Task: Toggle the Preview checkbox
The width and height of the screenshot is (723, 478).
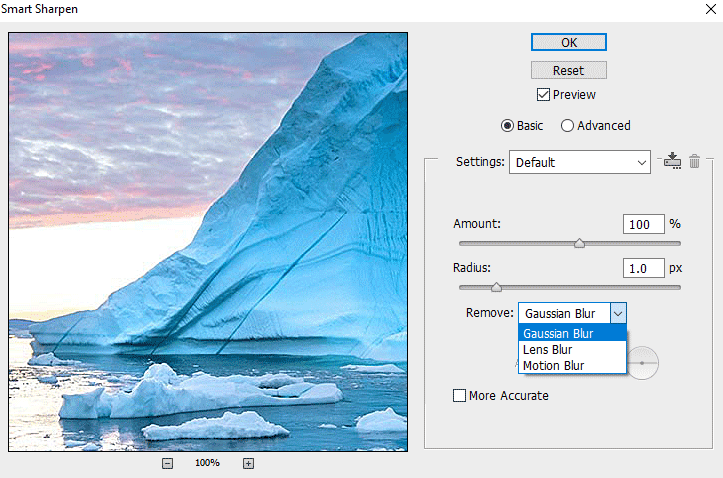Action: tap(543, 94)
